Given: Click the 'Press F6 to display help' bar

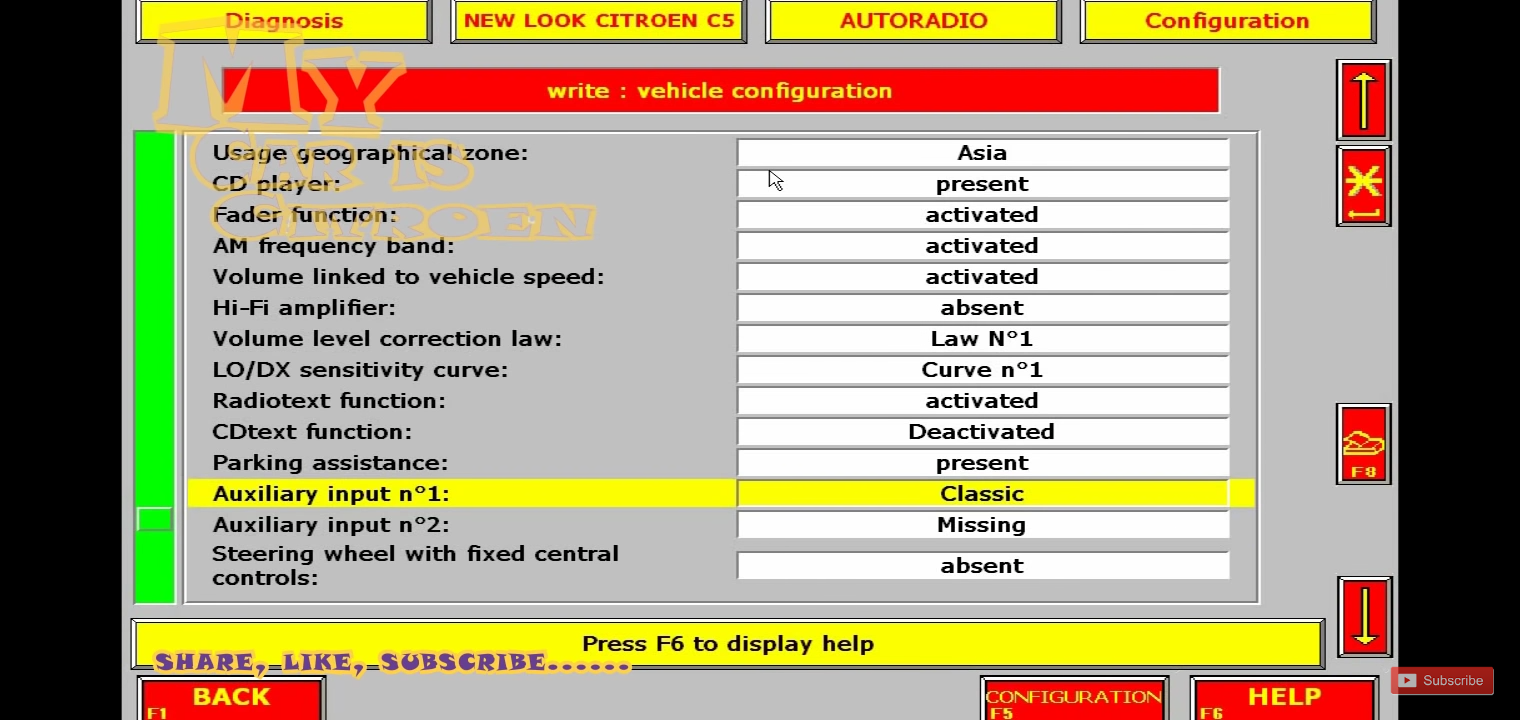Looking at the screenshot, I should (728, 644).
